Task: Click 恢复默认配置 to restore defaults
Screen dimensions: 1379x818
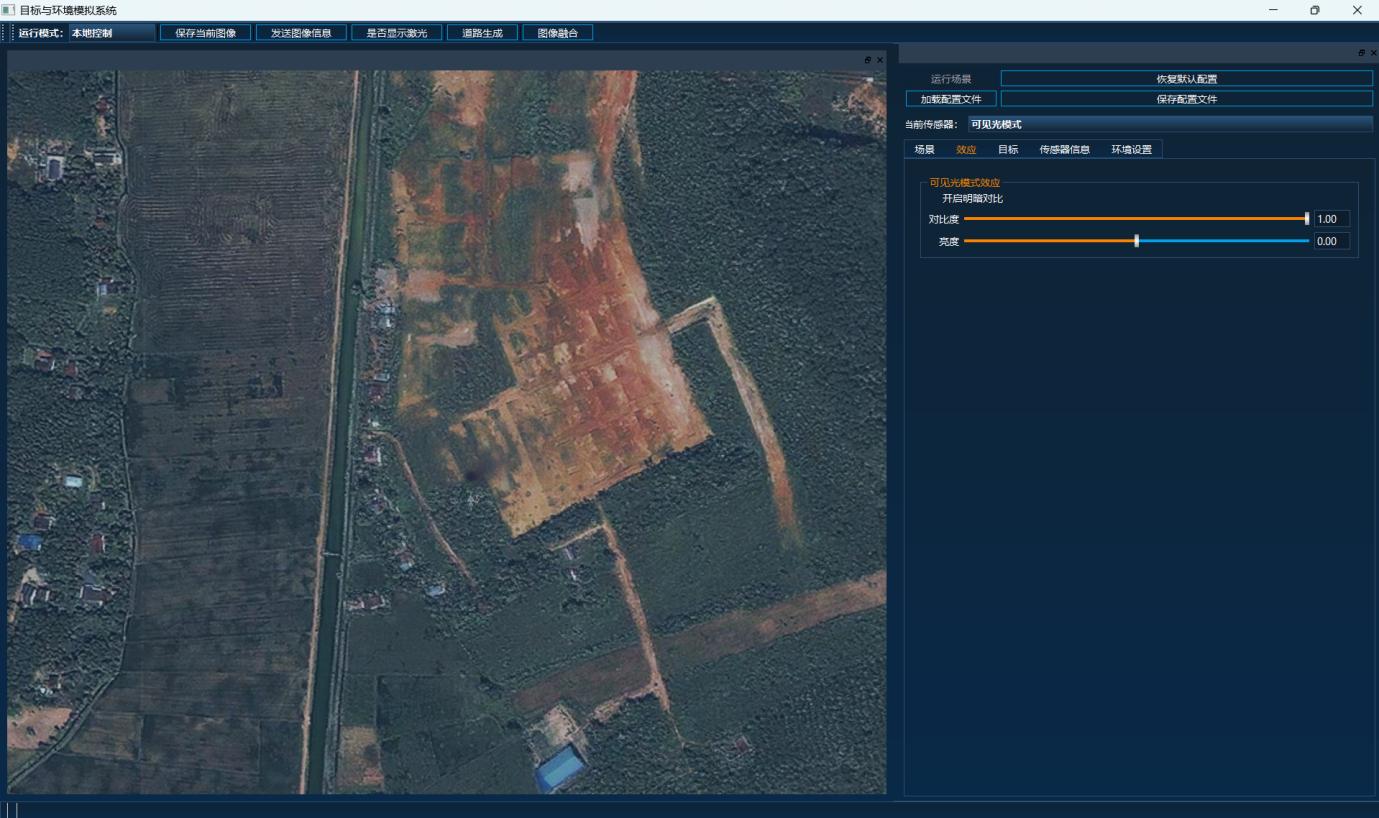Action: click(1187, 79)
